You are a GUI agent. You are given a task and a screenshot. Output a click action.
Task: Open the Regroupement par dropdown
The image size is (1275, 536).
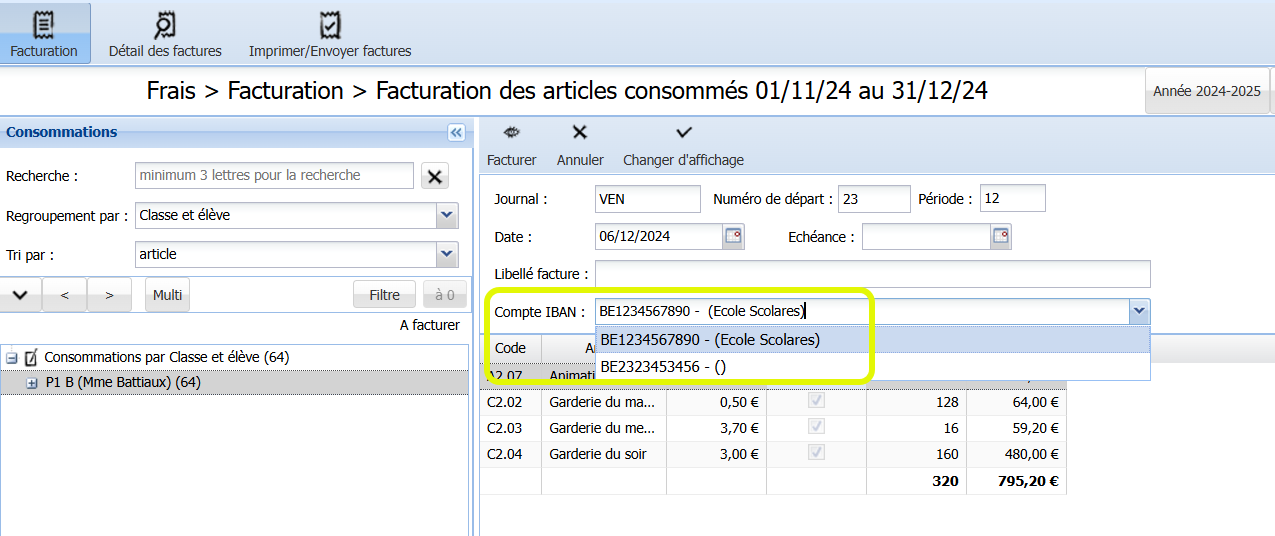(447, 215)
